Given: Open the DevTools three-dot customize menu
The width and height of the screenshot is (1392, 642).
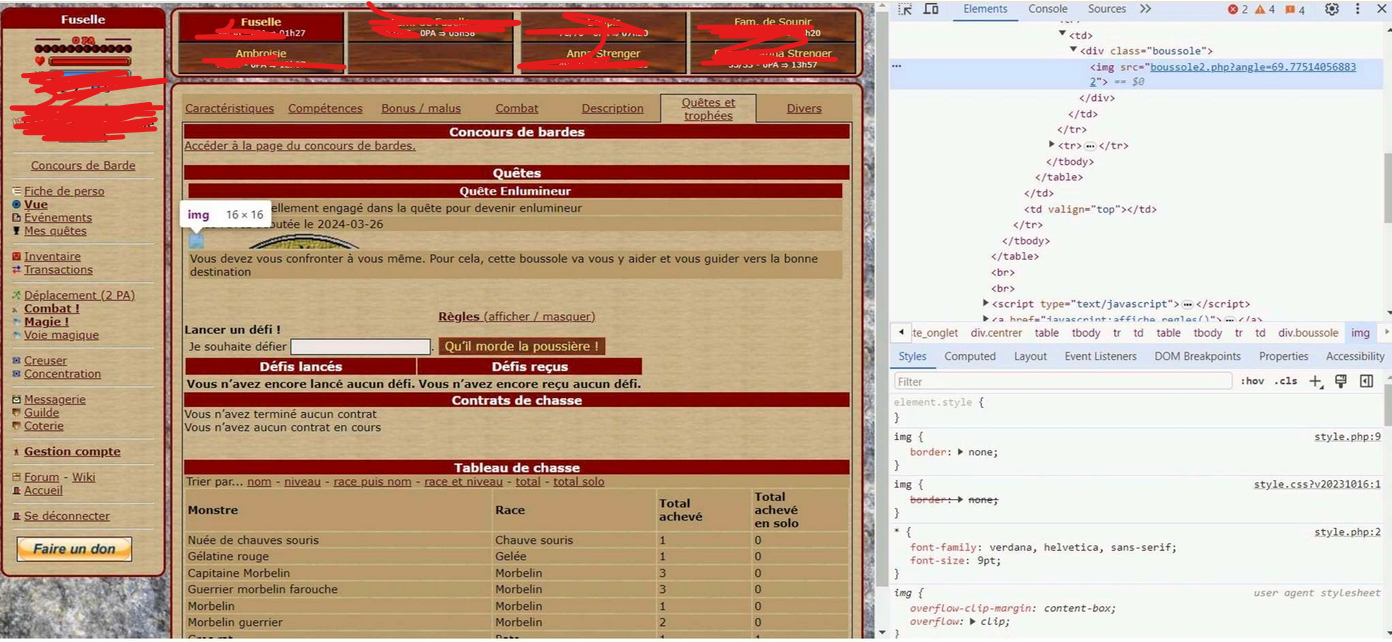Looking at the screenshot, I should 1358,9.
